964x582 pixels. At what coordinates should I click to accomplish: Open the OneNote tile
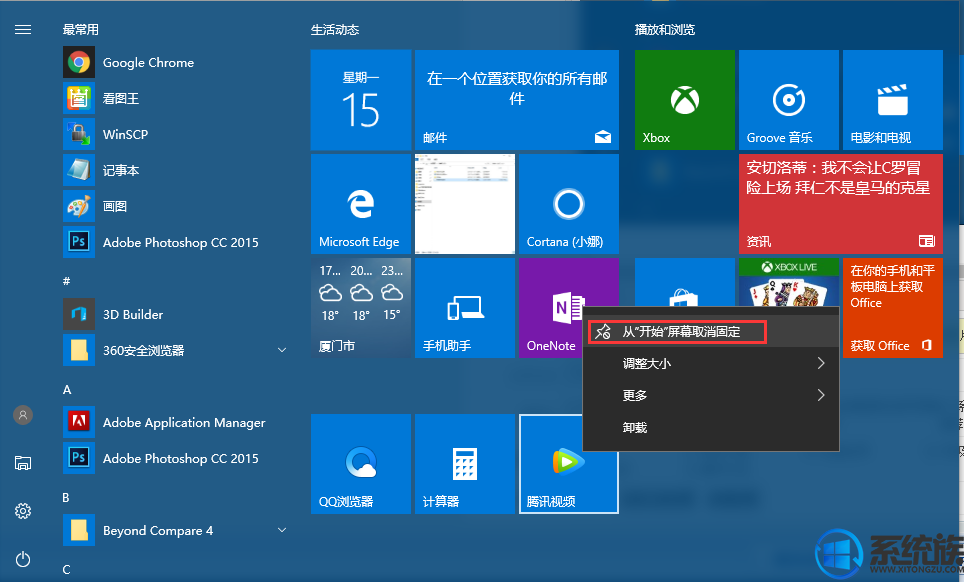[553, 308]
